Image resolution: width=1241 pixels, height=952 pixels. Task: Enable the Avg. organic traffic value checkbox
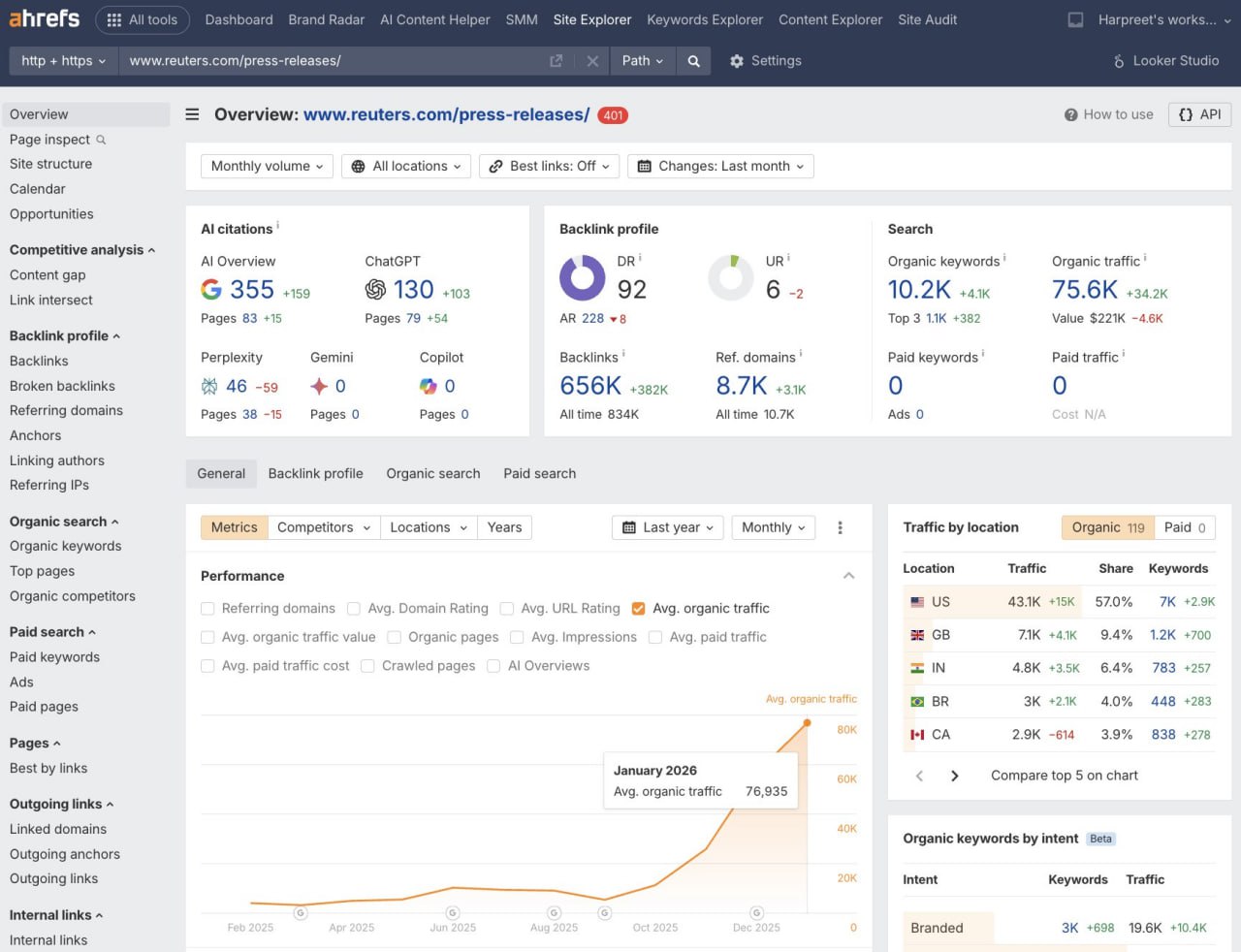pos(207,637)
